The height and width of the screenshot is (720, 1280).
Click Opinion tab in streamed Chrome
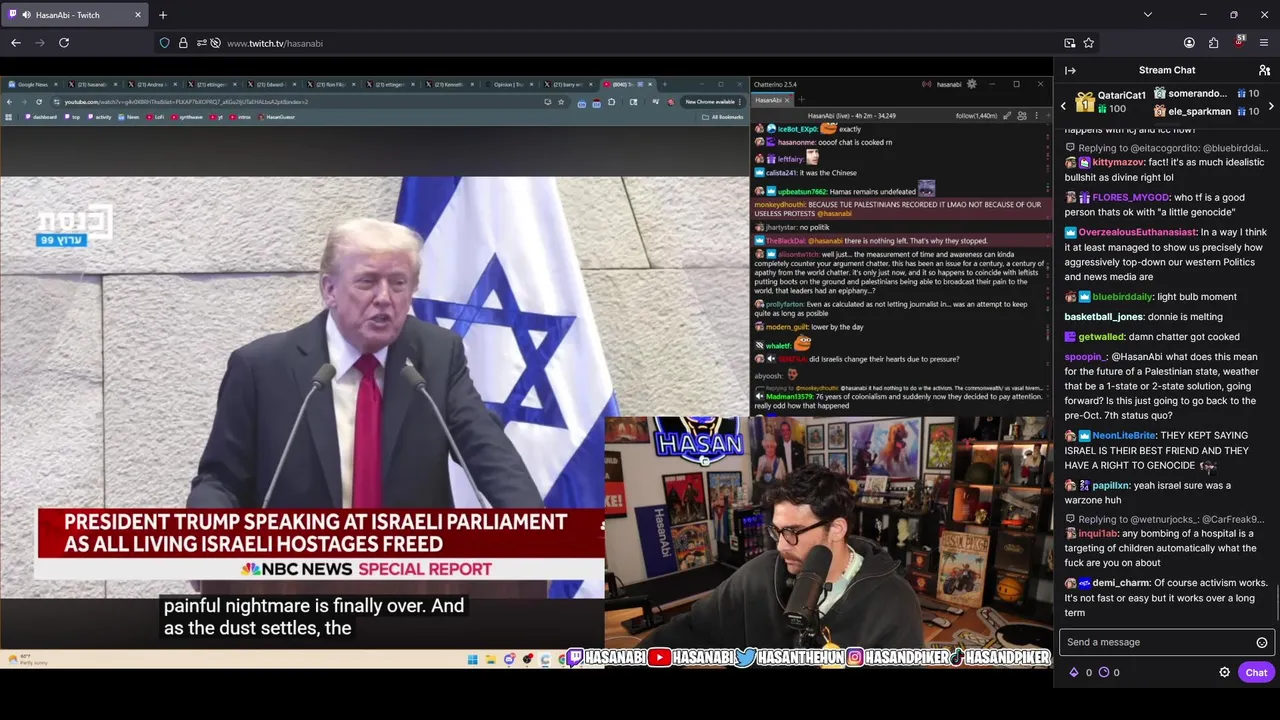[512, 84]
